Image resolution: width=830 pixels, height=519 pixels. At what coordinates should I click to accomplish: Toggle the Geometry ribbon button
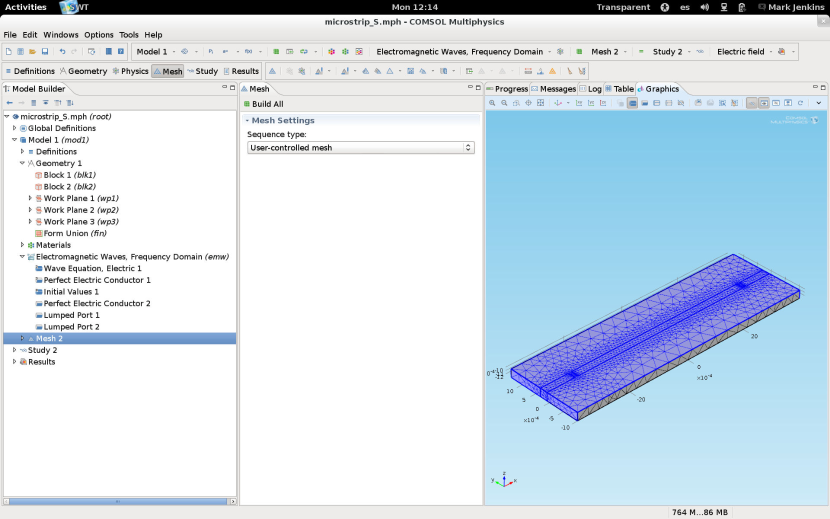point(83,71)
